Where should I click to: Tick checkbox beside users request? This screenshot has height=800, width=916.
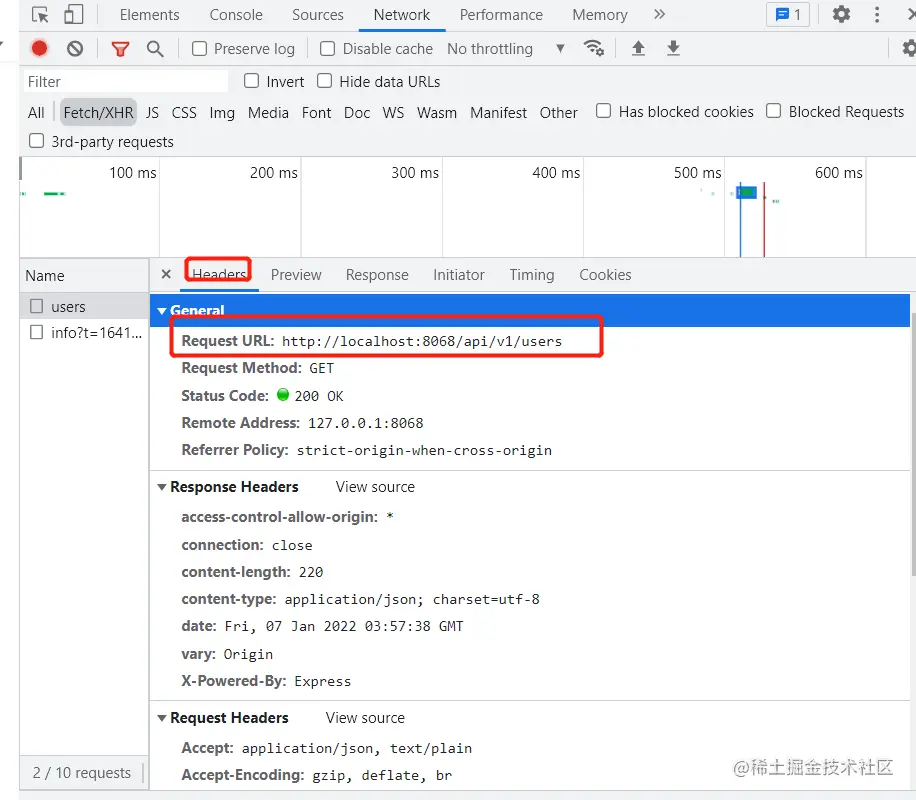36,306
